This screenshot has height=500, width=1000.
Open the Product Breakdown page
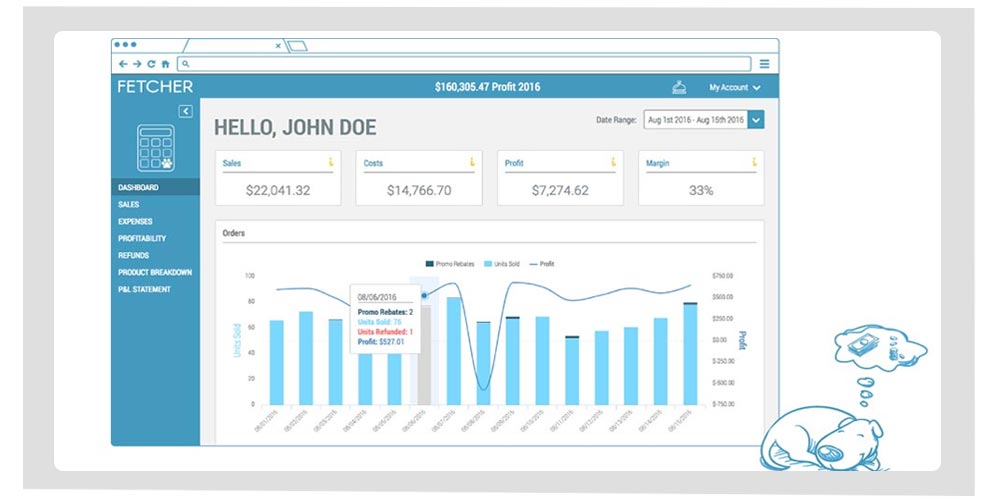coord(154,272)
